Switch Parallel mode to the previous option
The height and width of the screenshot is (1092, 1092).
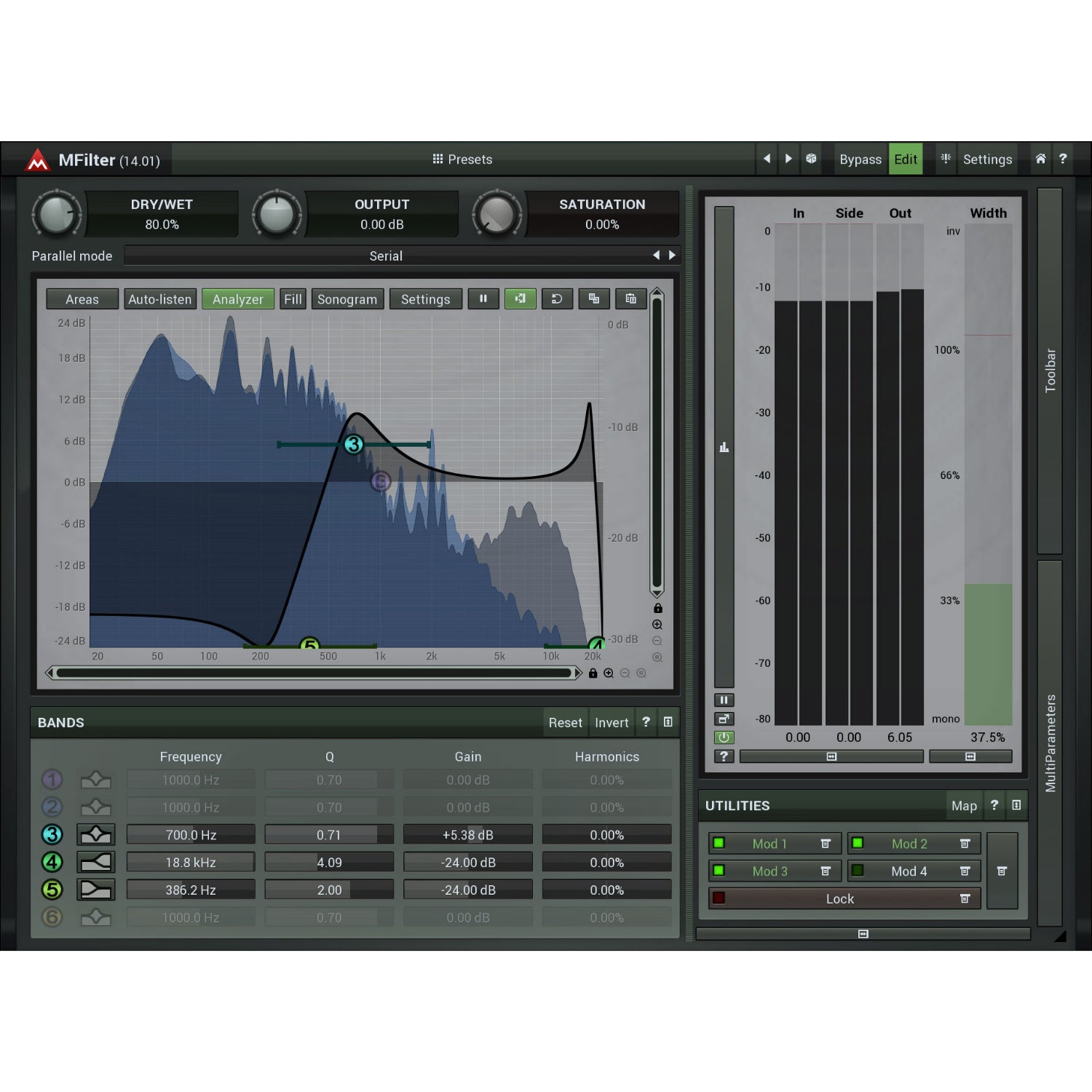click(x=656, y=256)
